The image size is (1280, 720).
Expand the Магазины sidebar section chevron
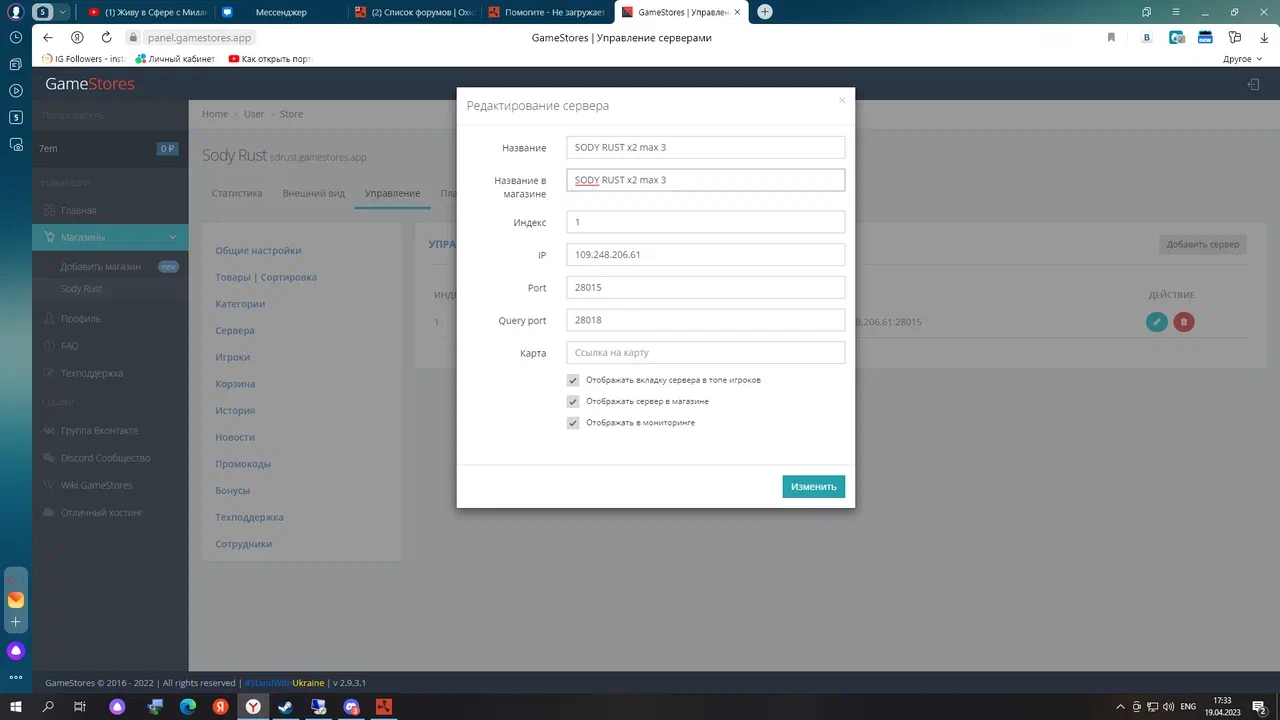[173, 237]
